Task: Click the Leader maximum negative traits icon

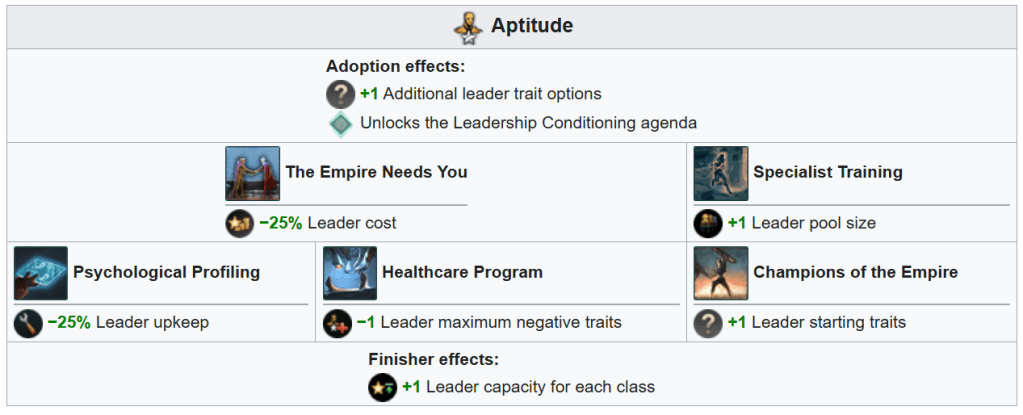Action: 337,323
